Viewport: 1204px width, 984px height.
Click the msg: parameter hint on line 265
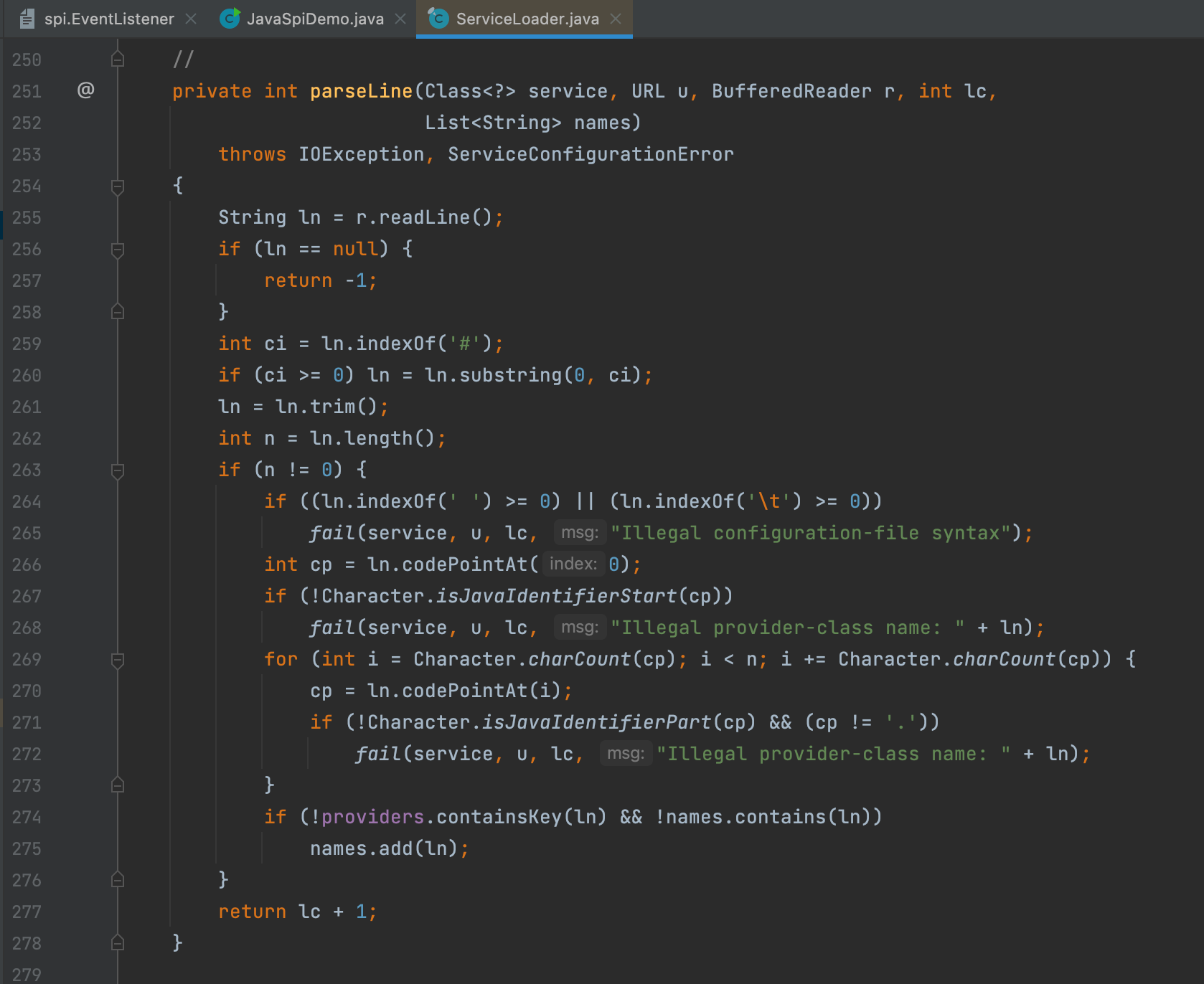coord(579,533)
